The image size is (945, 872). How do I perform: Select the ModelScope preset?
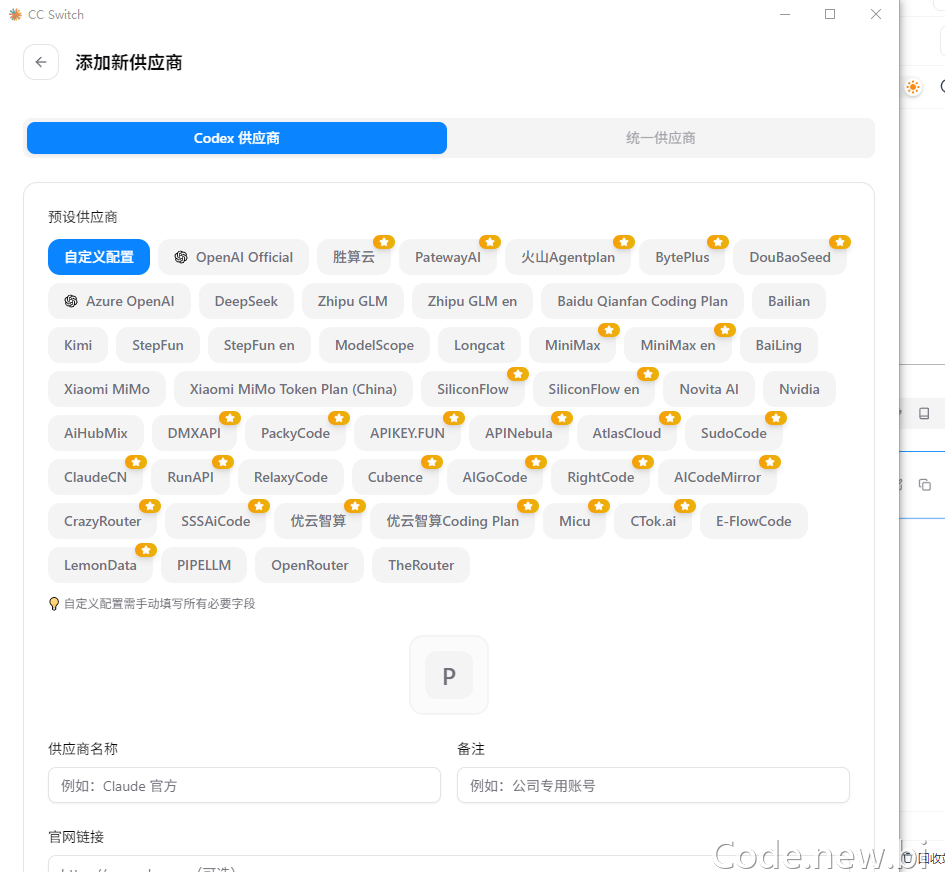[374, 345]
